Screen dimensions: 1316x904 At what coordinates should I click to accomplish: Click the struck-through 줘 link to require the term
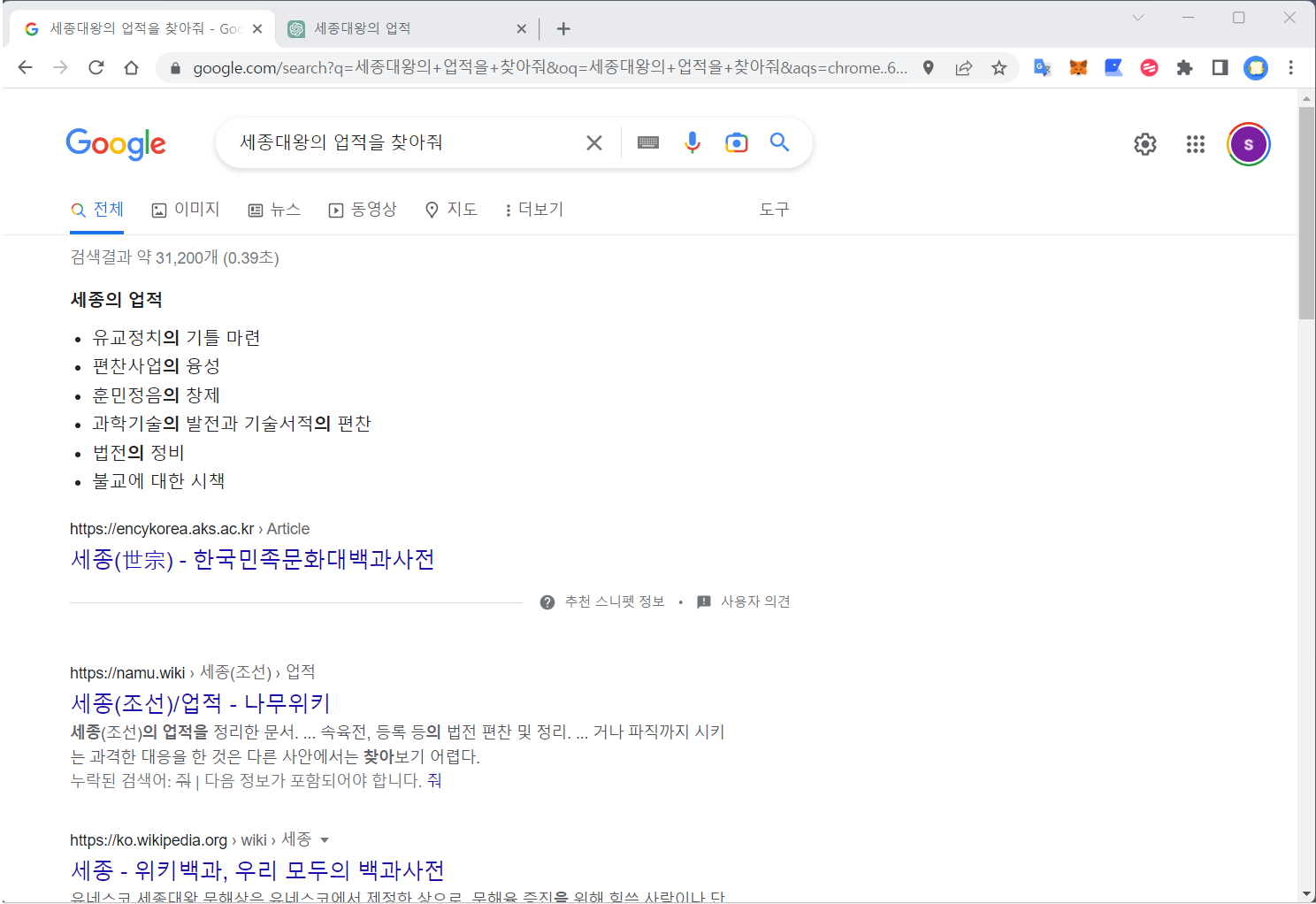click(434, 781)
